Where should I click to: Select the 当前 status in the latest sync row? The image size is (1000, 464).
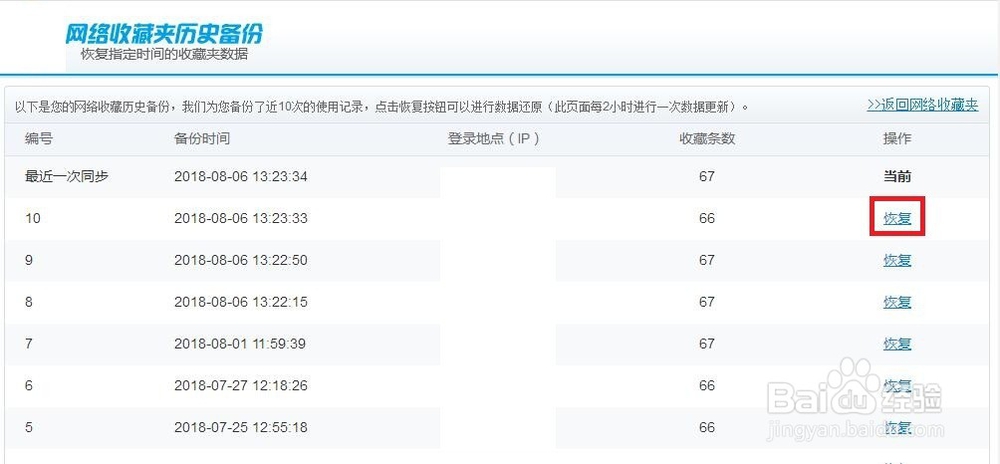(x=897, y=177)
